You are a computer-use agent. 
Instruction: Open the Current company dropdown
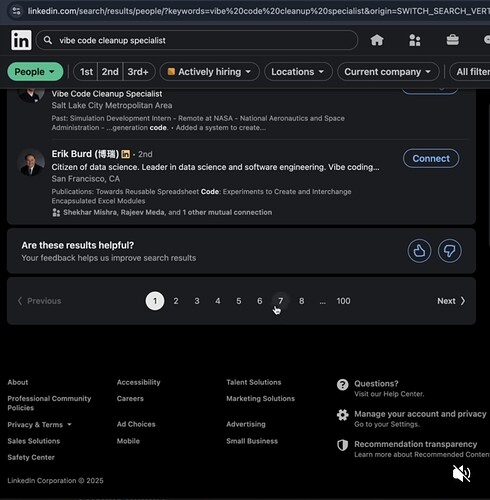pos(388,72)
